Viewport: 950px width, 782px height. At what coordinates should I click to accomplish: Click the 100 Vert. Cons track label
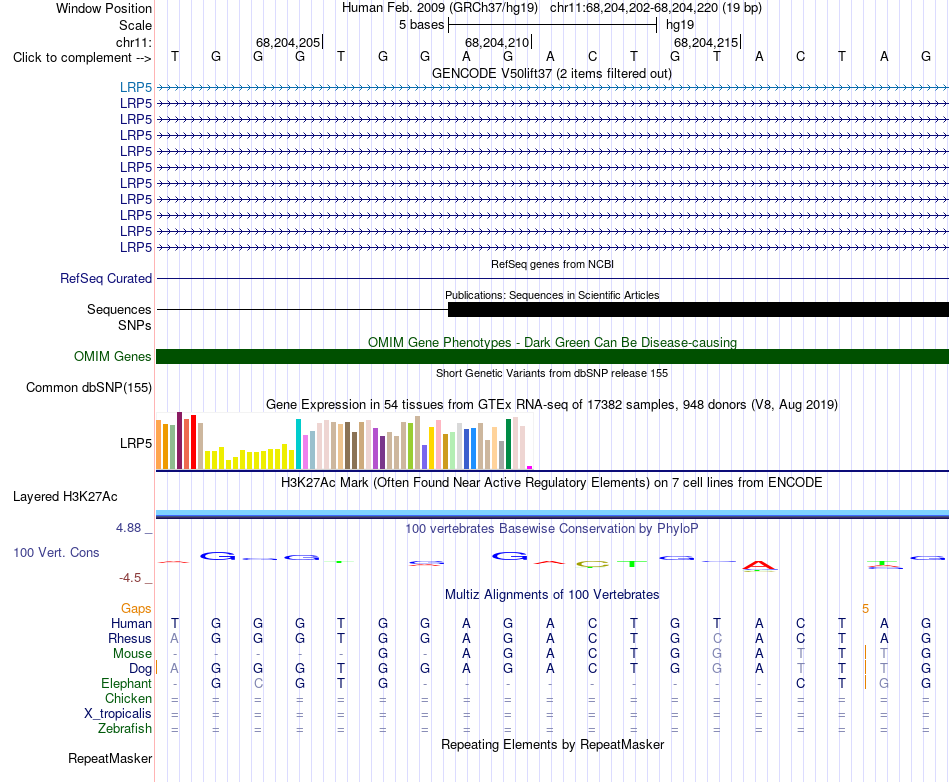click(x=56, y=552)
